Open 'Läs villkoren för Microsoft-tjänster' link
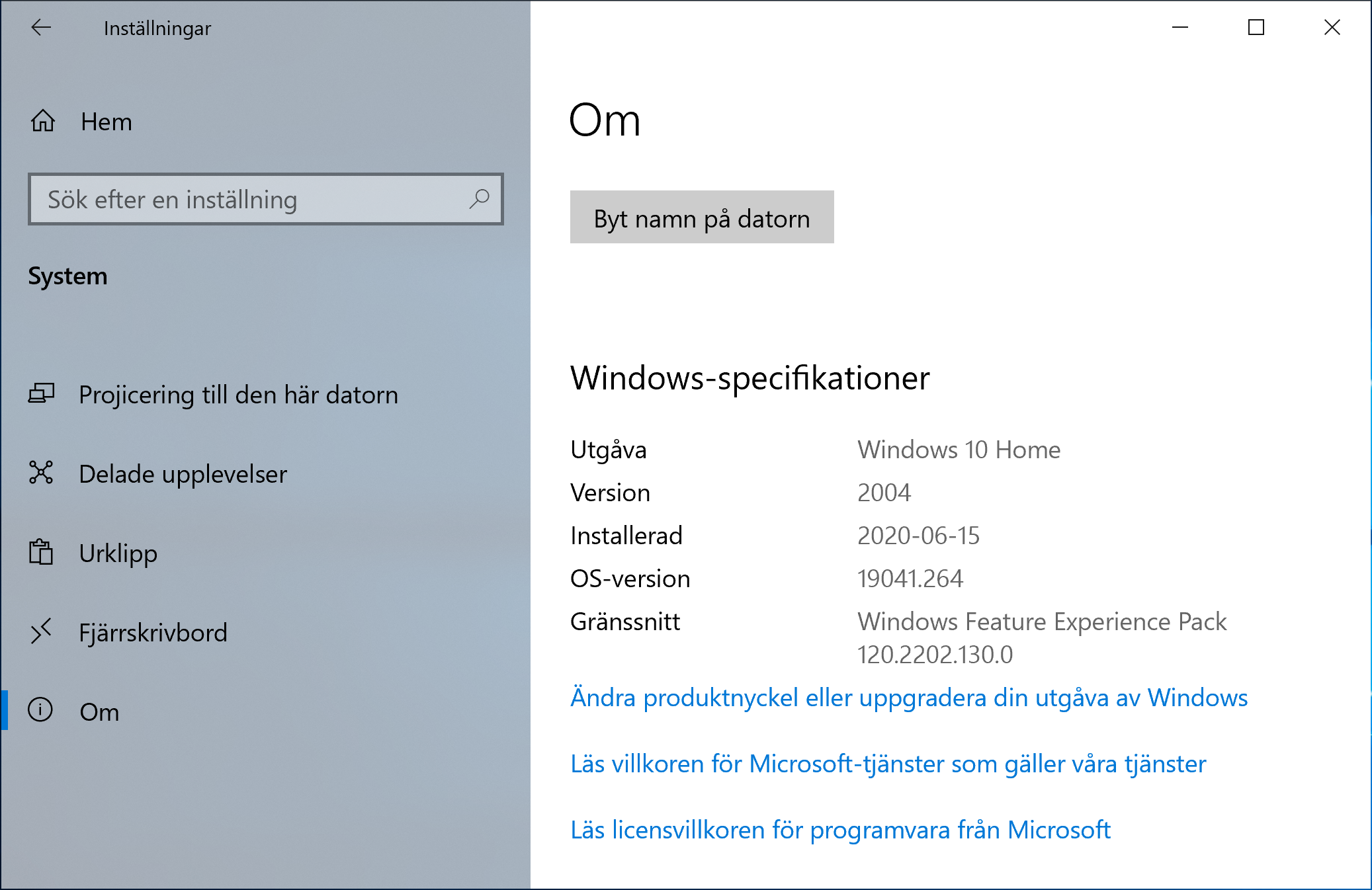1372x890 pixels. (888, 764)
